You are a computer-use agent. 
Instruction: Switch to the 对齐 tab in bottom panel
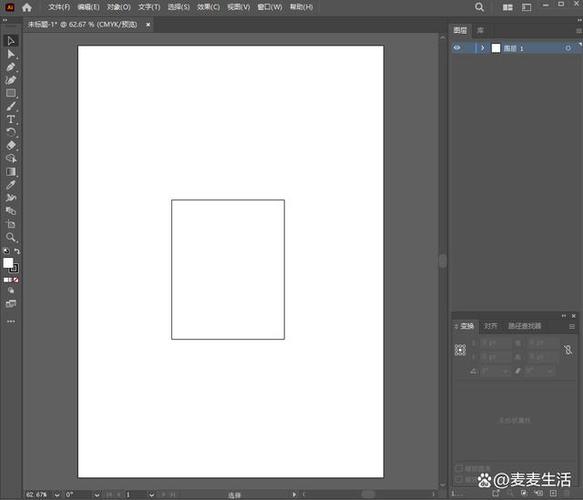point(490,326)
